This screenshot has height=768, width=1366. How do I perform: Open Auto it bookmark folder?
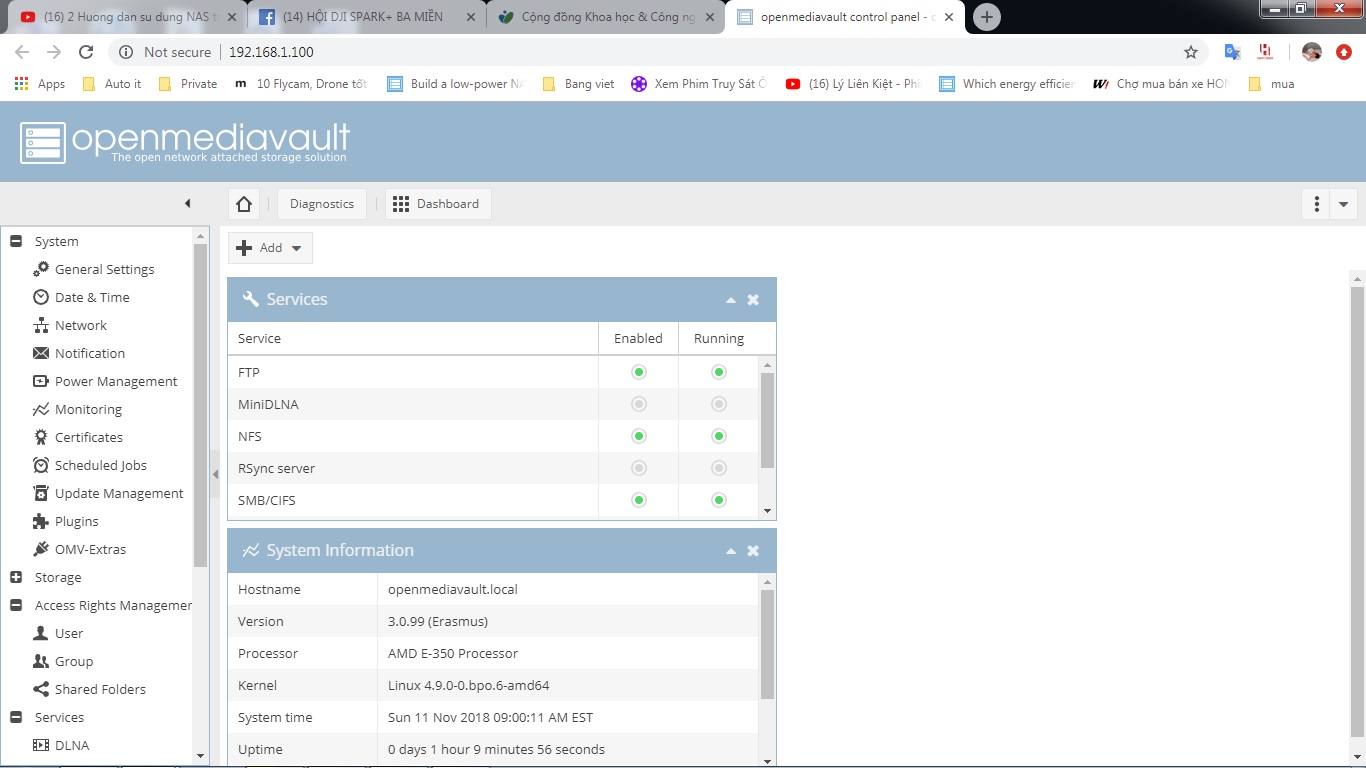(x=112, y=84)
